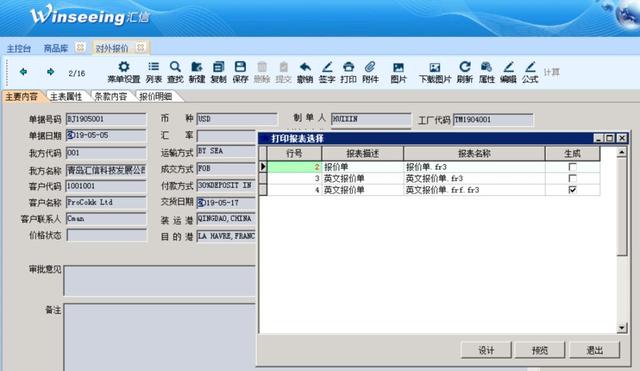Click the 备注 text area
640x371 pixels.
160,338
